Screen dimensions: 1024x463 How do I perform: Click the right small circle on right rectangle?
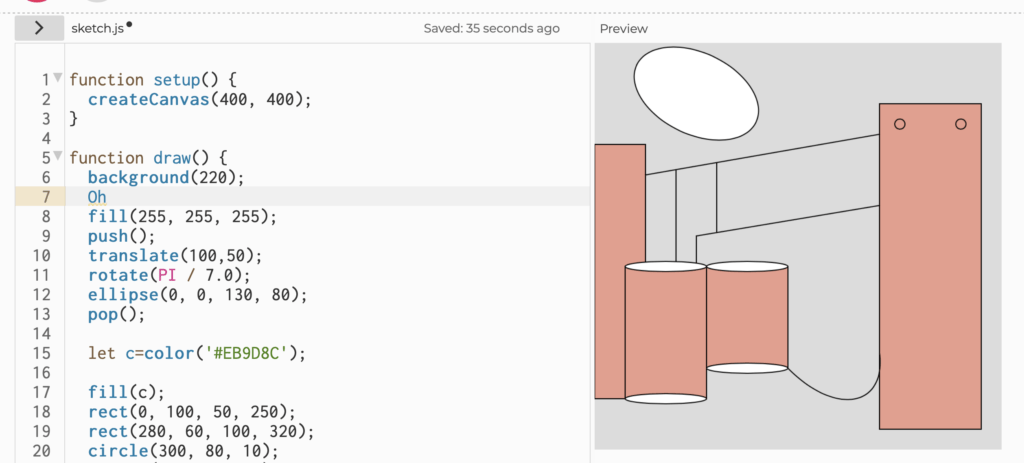click(x=961, y=124)
